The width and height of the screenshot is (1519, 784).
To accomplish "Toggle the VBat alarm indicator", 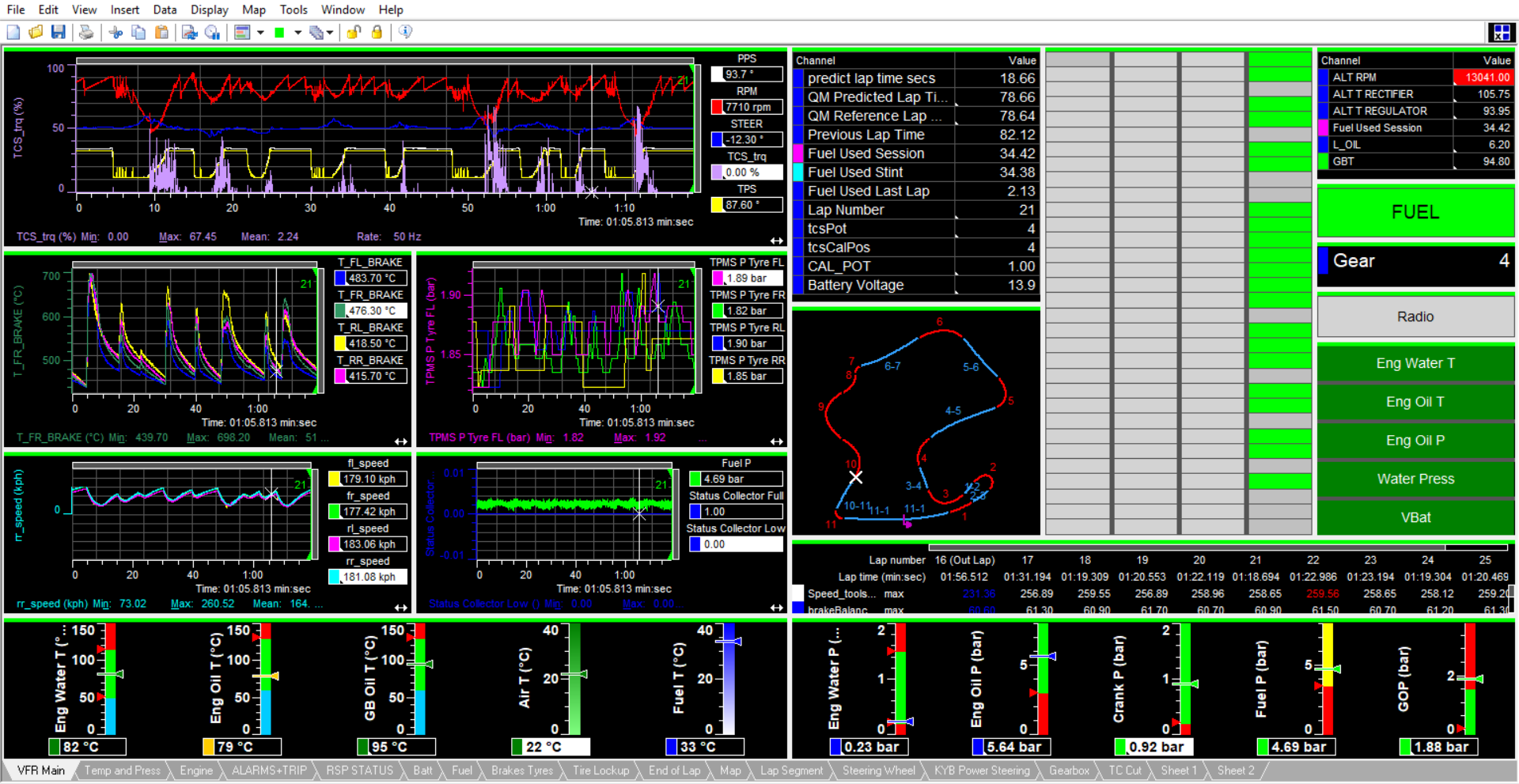I will pos(1415,517).
